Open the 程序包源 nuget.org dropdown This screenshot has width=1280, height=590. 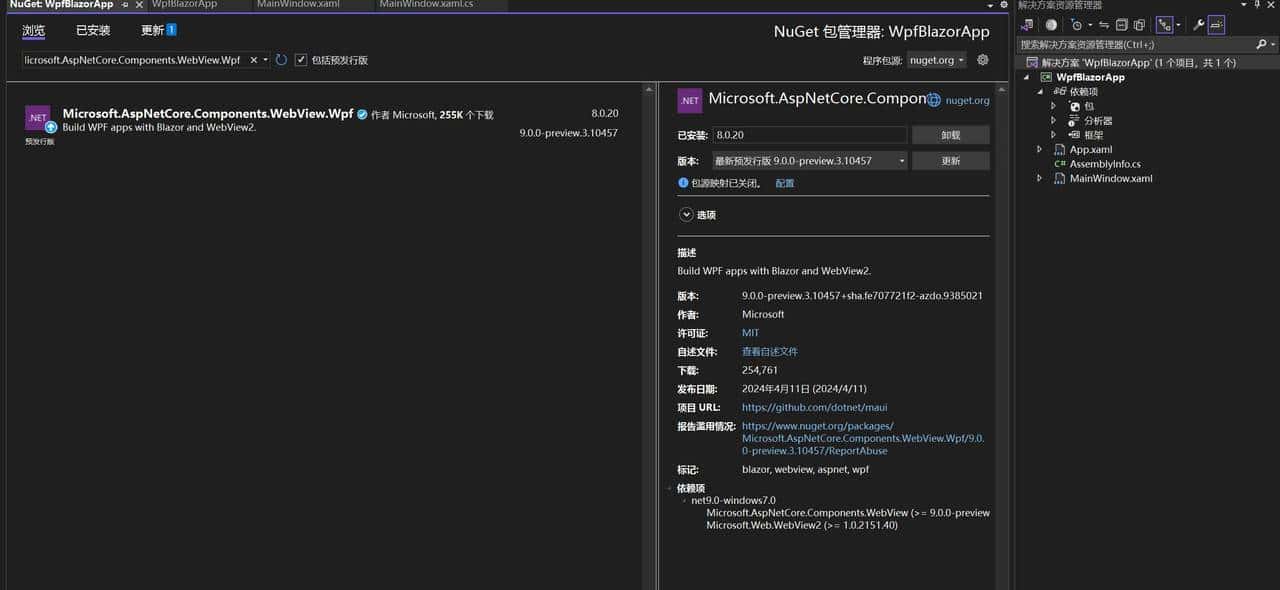tap(936, 59)
